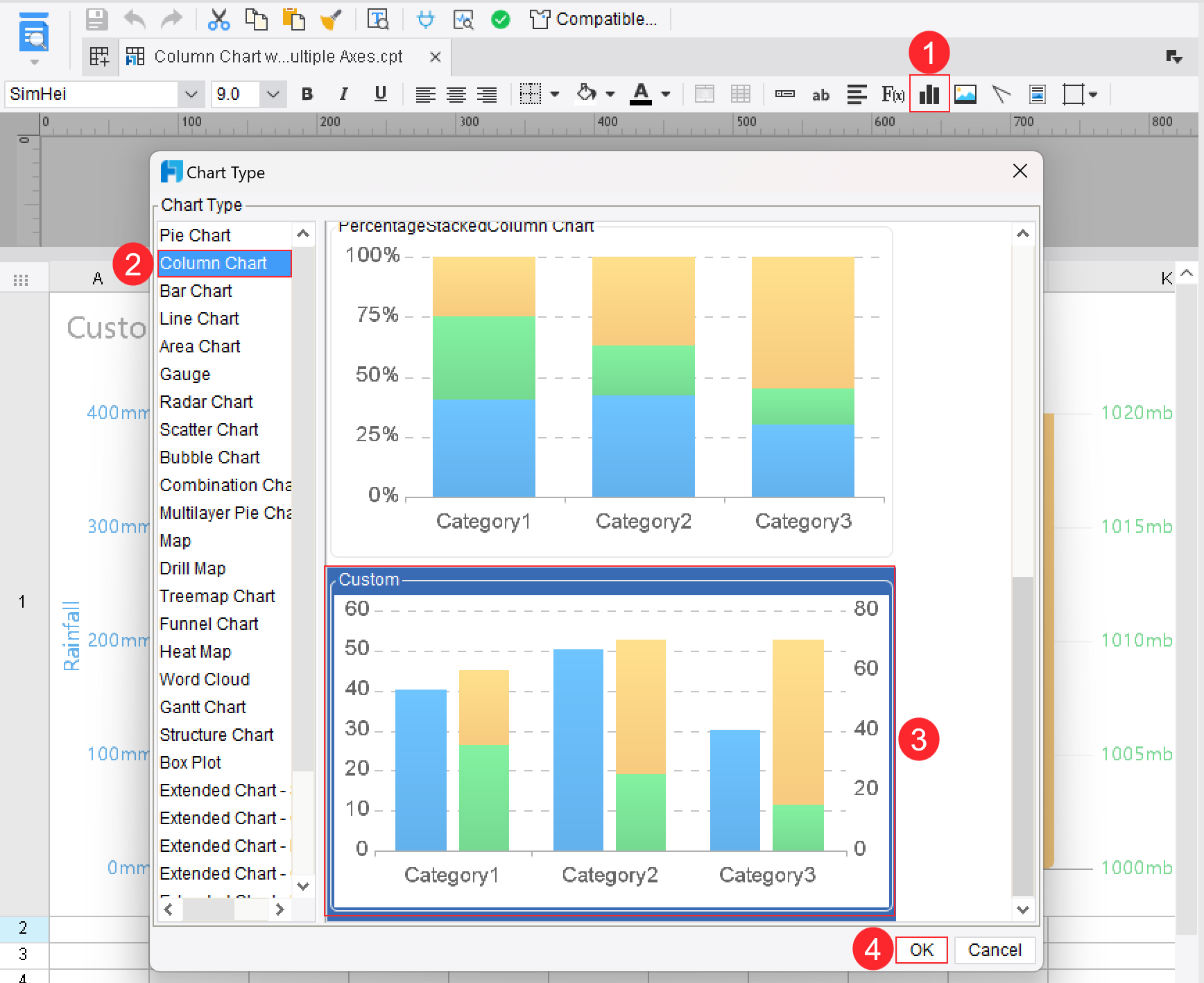This screenshot has width=1204, height=983.
Task: Click the insert text 'ab' icon
Action: (x=820, y=95)
